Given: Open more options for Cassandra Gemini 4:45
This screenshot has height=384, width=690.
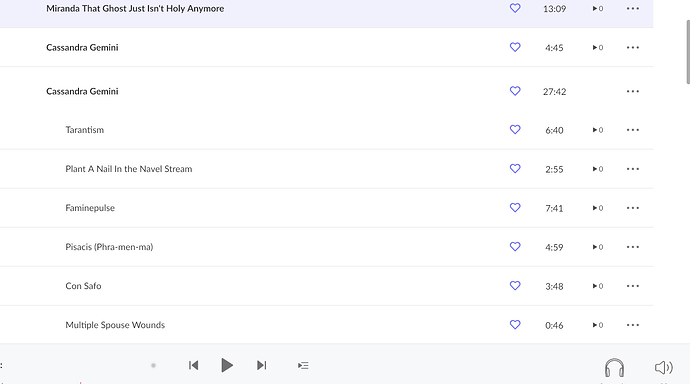Looking at the screenshot, I should (x=633, y=47).
